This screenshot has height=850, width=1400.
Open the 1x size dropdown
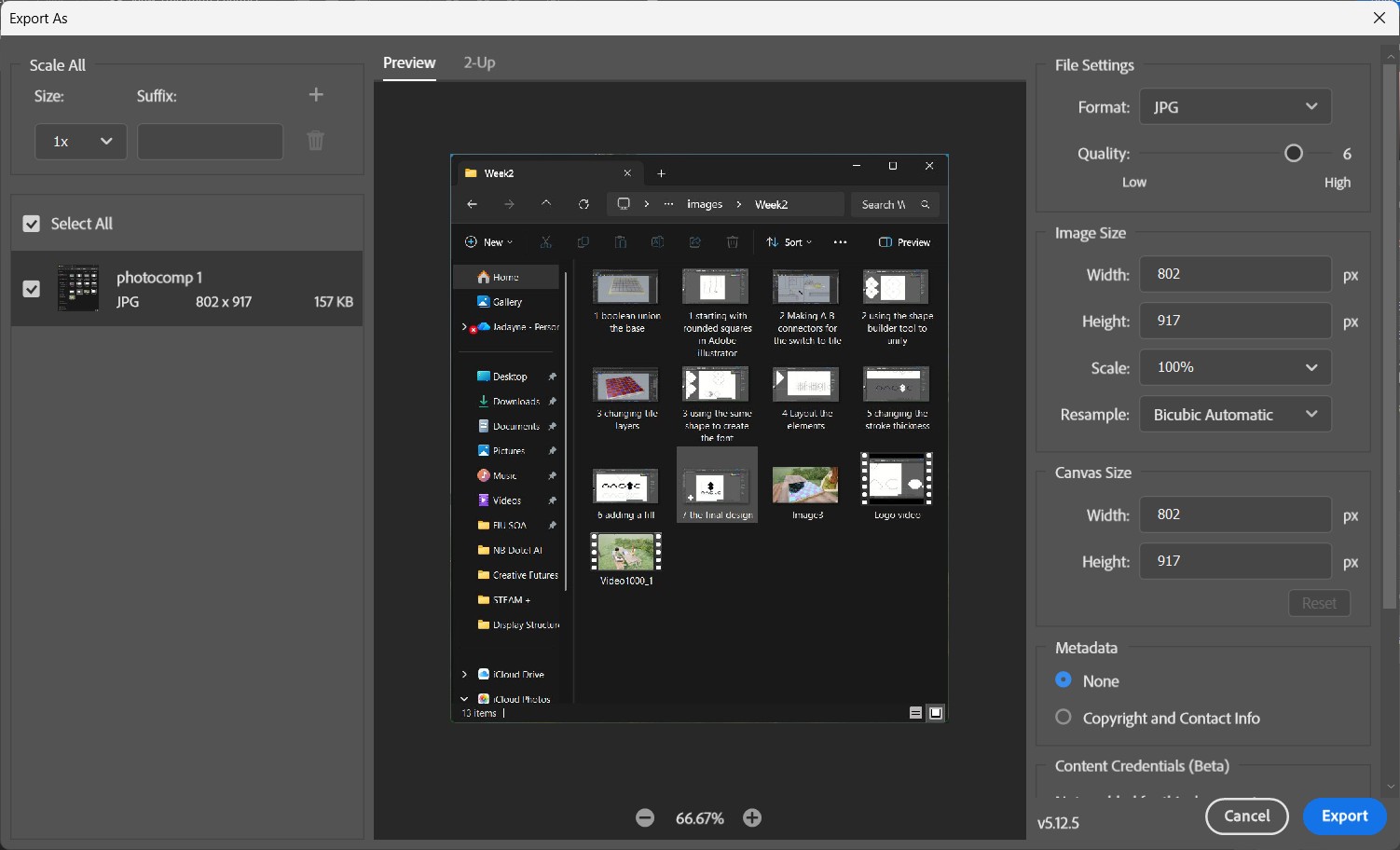tap(81, 142)
